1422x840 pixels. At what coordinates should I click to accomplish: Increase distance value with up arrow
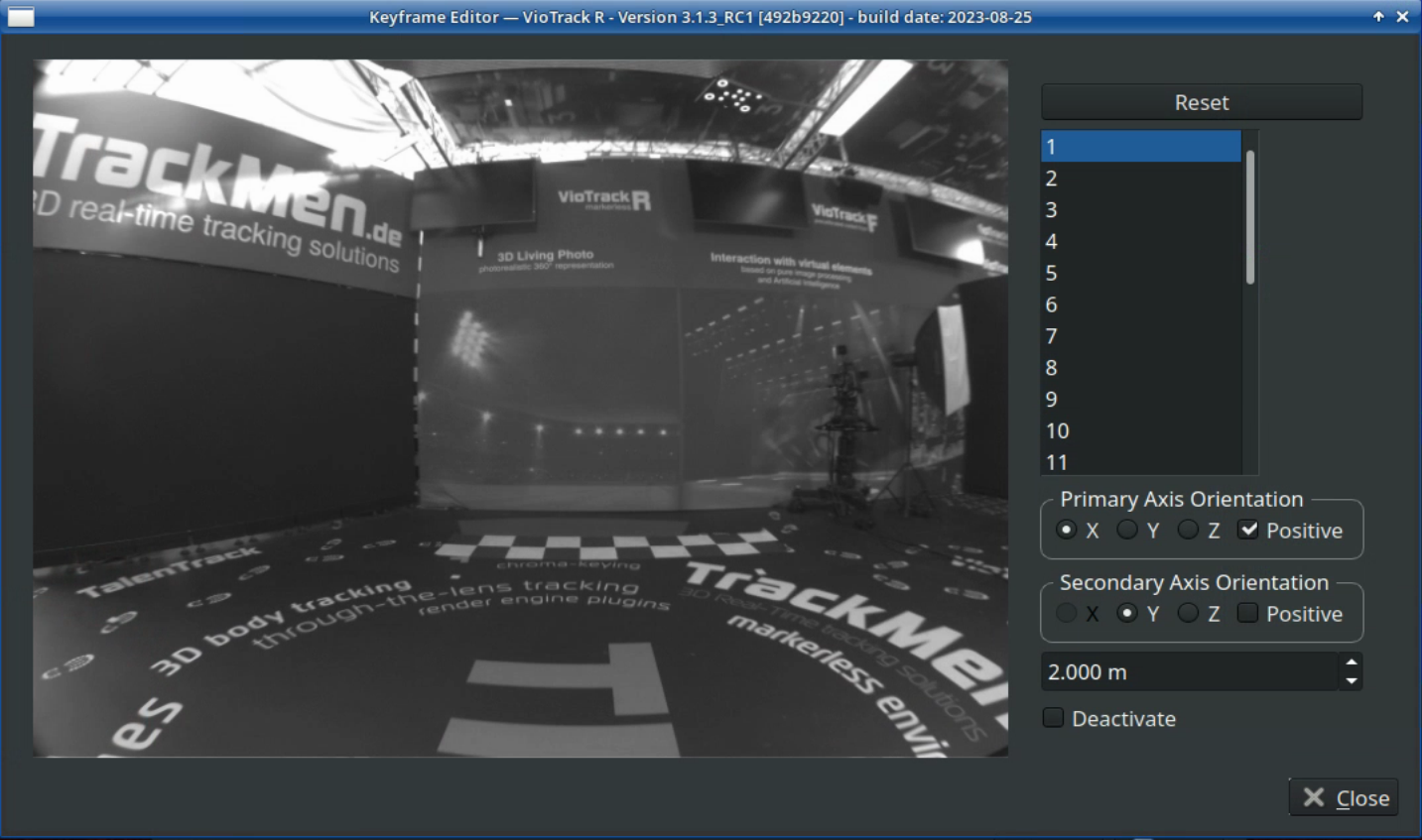(x=1351, y=663)
